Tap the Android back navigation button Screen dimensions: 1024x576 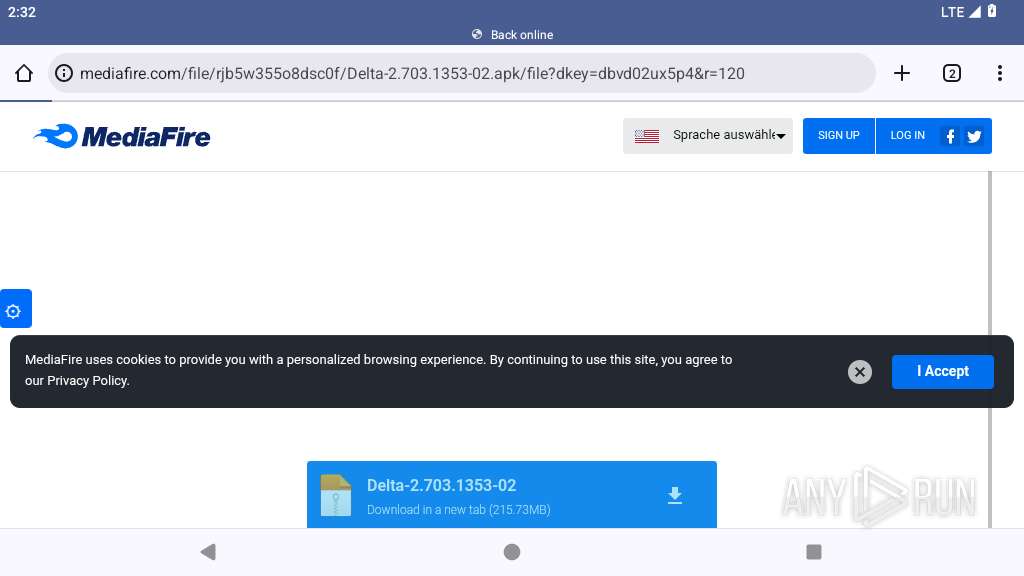pyautogui.click(x=208, y=552)
